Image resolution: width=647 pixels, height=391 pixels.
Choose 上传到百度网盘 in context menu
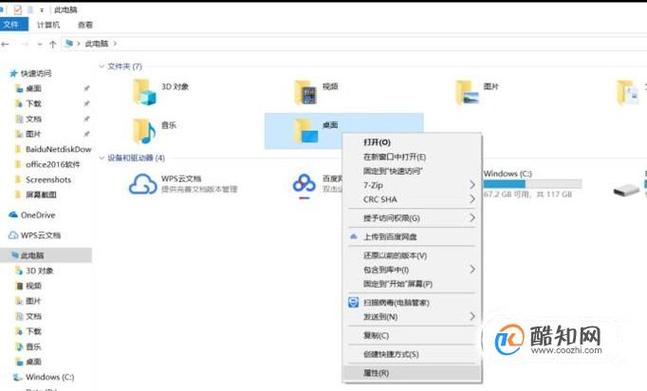tap(412, 237)
